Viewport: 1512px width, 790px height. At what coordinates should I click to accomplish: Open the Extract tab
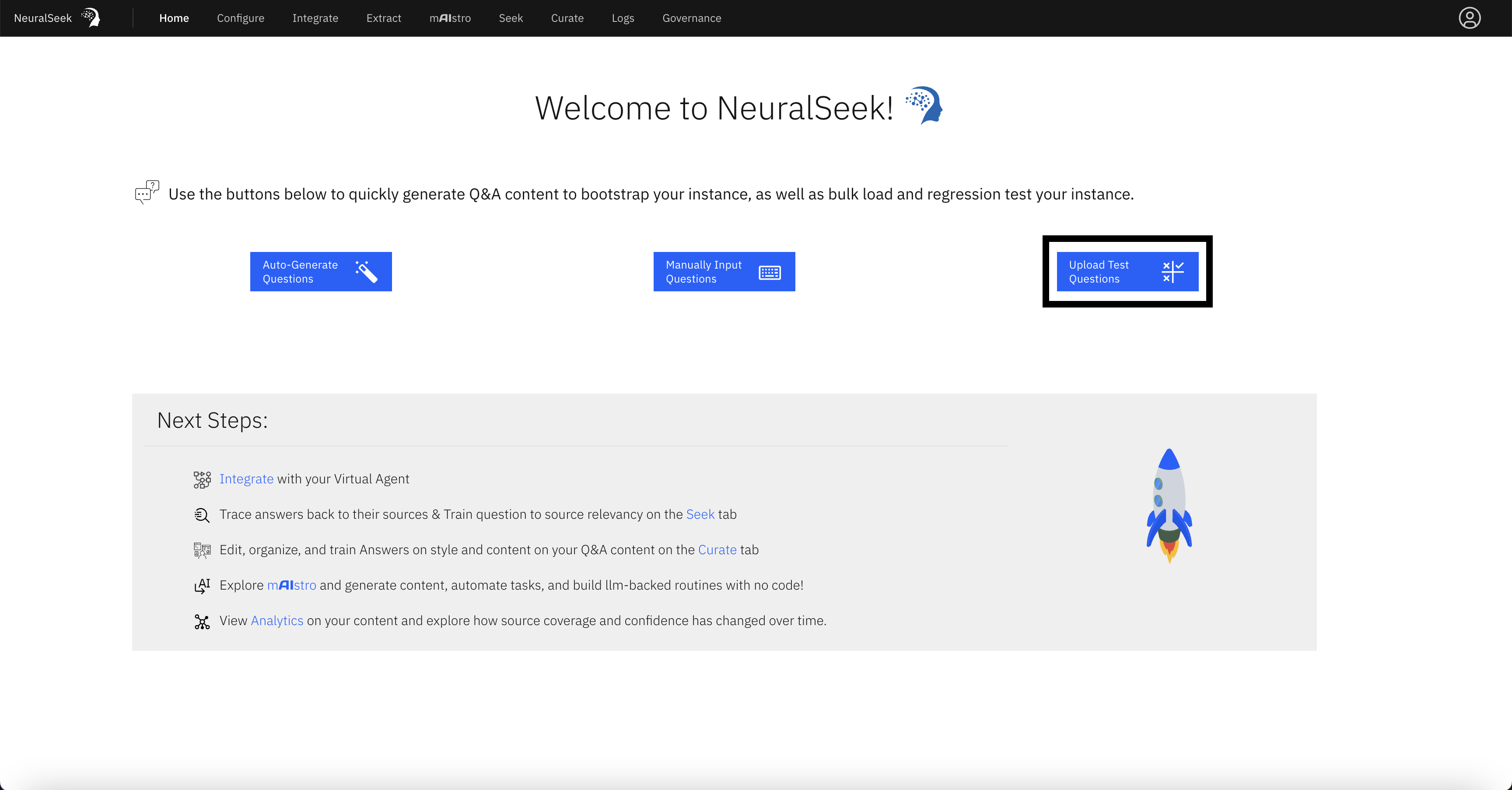pyautogui.click(x=384, y=18)
